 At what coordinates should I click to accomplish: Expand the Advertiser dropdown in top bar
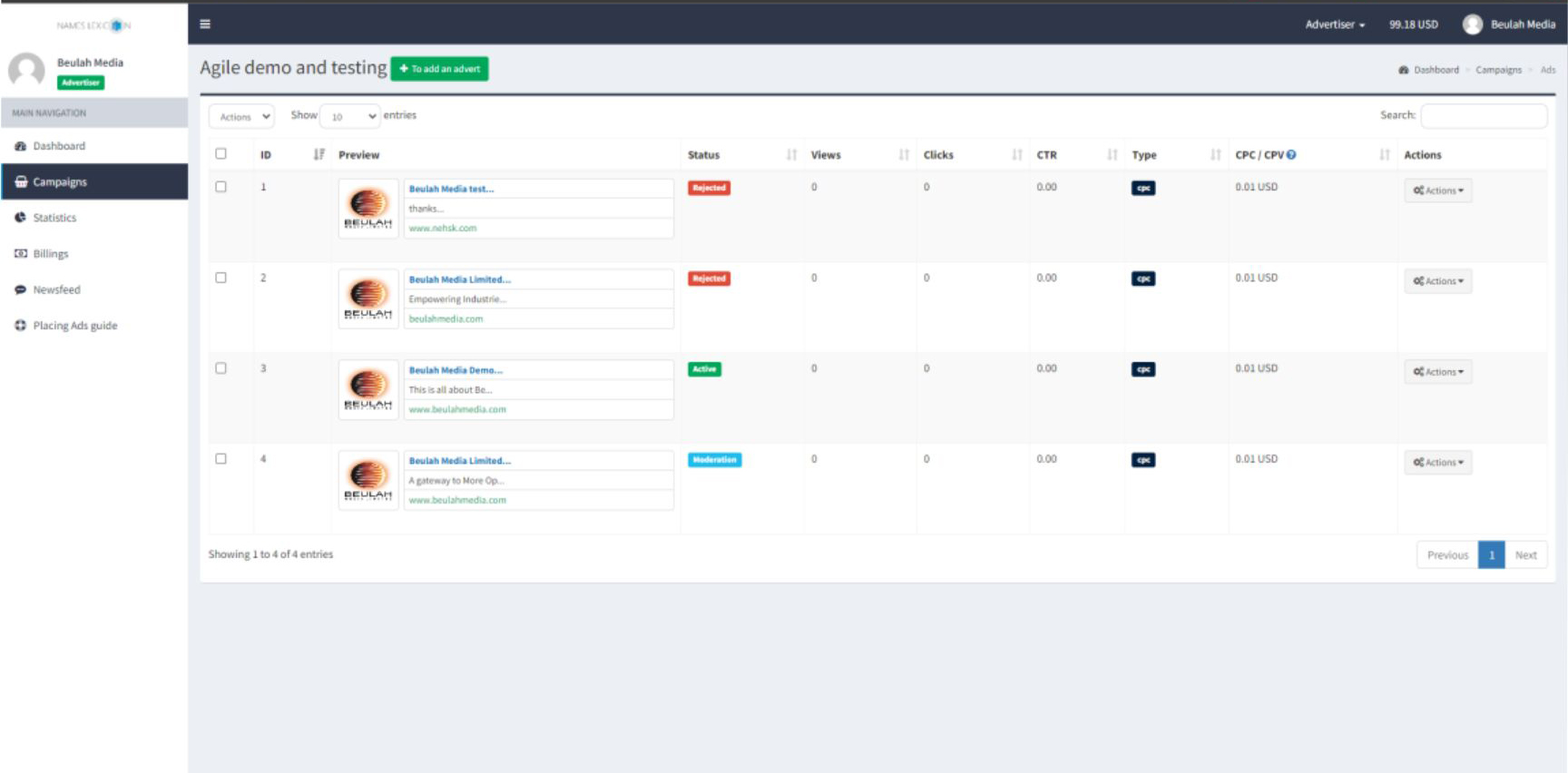click(x=1335, y=24)
